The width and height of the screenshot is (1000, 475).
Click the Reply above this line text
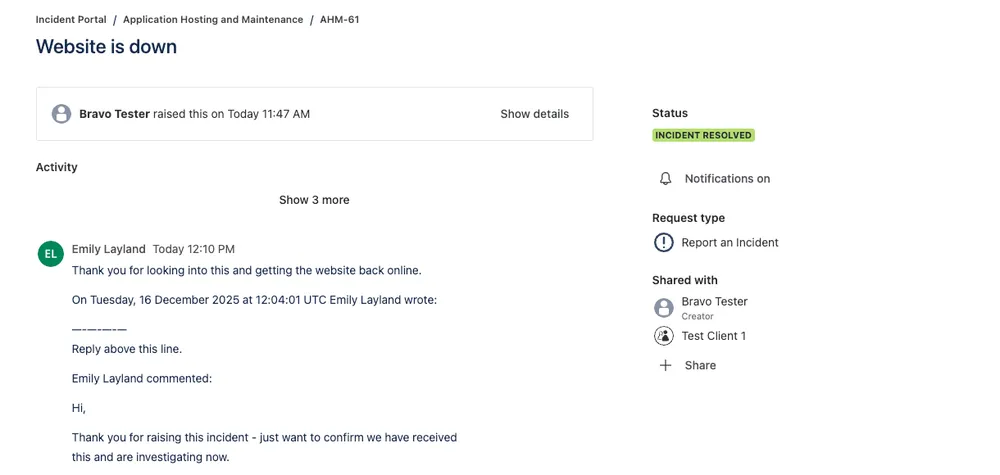click(127, 349)
